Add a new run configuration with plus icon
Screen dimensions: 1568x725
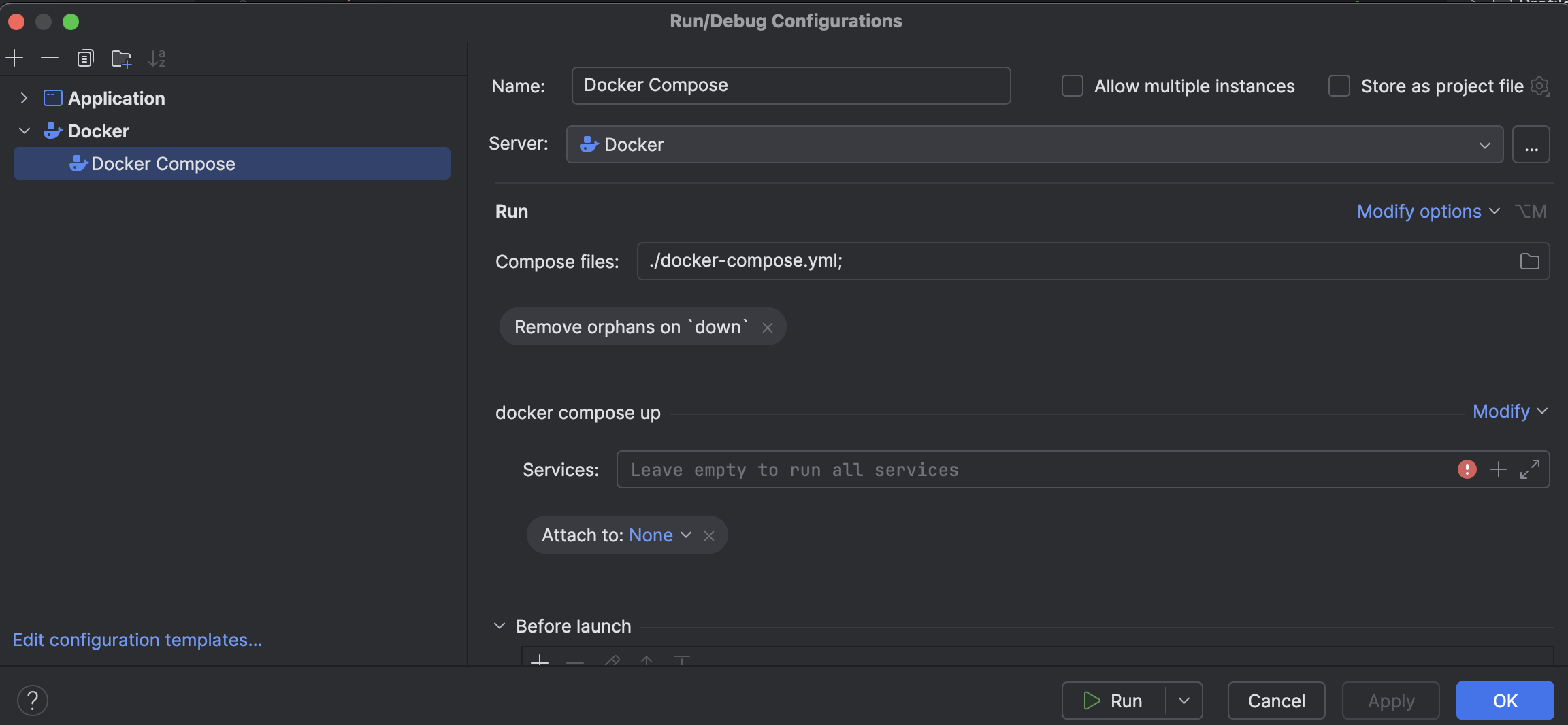click(x=14, y=58)
